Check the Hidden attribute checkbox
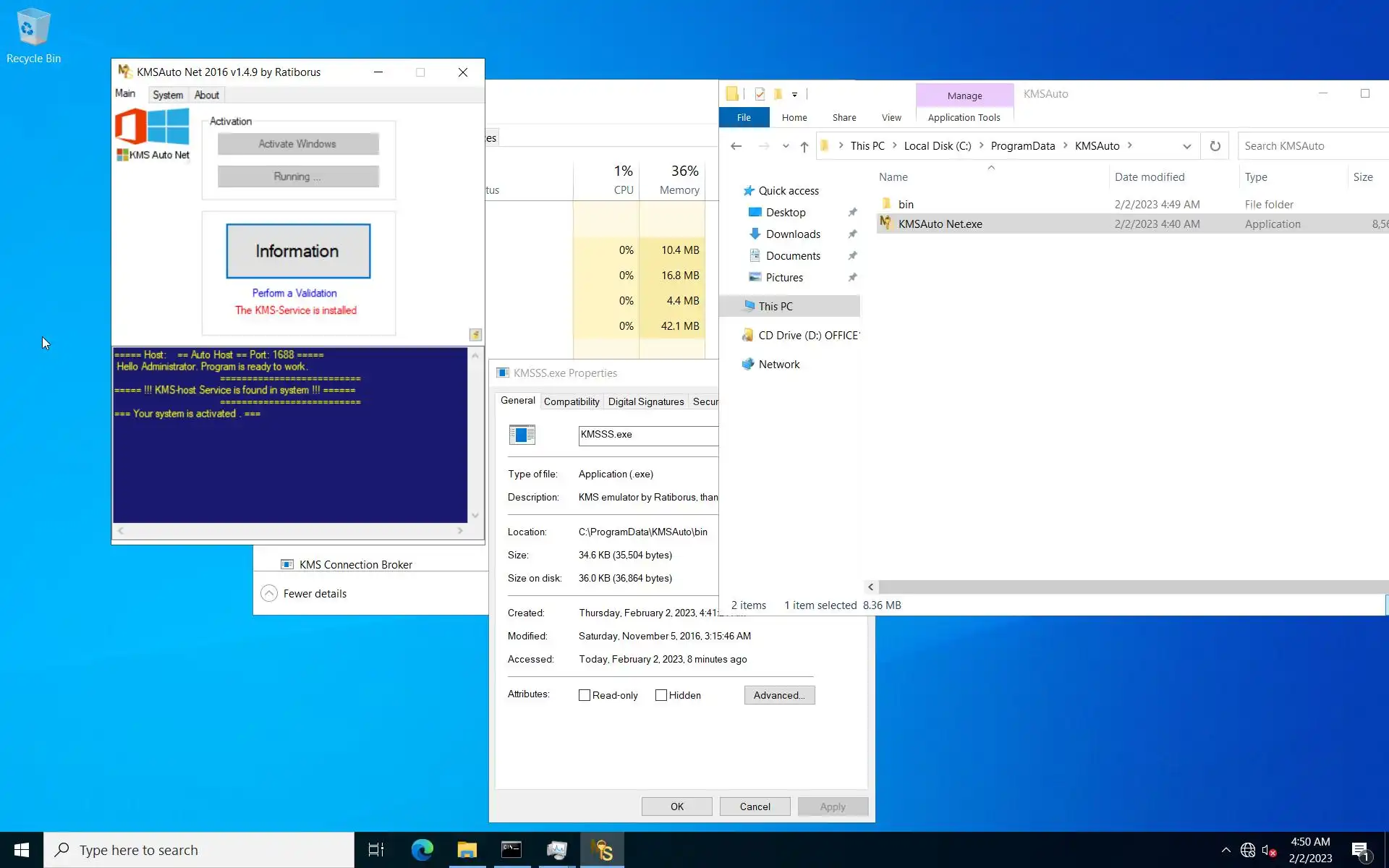 [x=661, y=695]
